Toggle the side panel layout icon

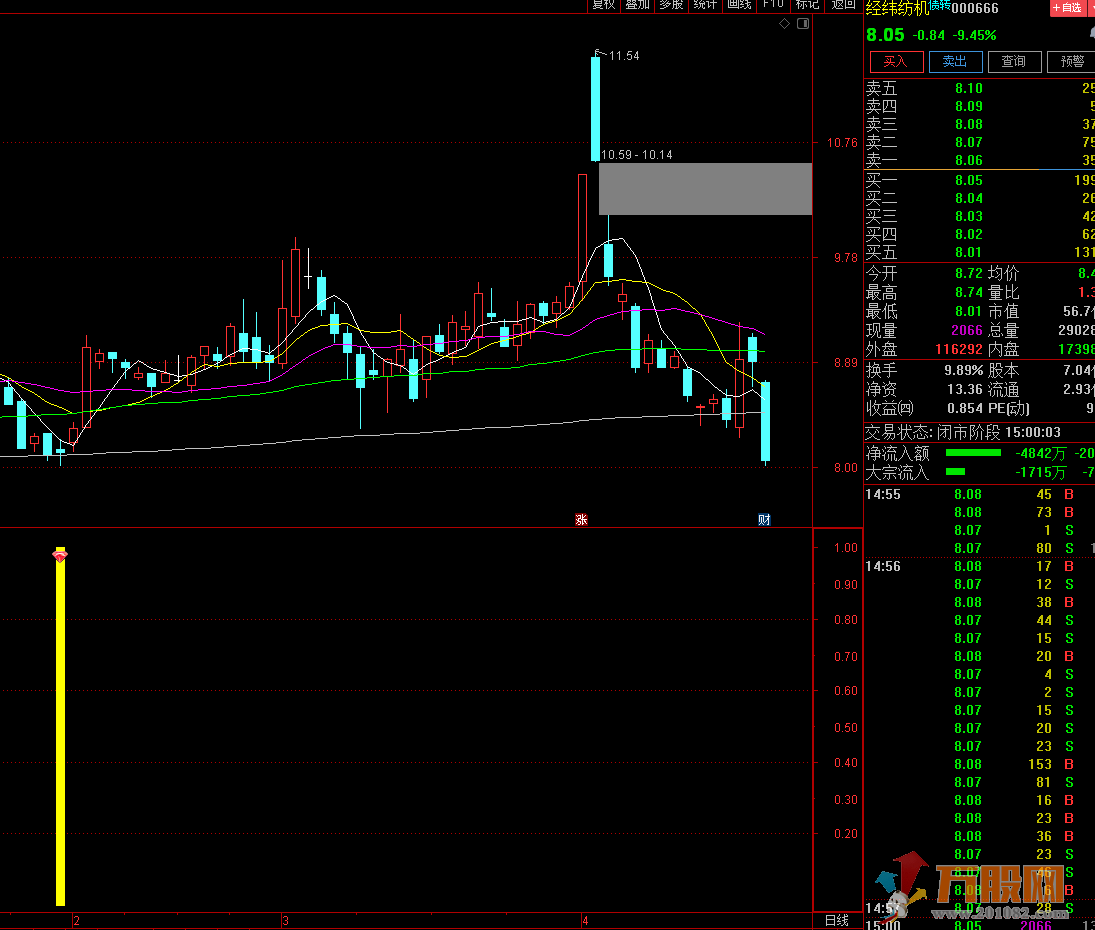coord(802,23)
